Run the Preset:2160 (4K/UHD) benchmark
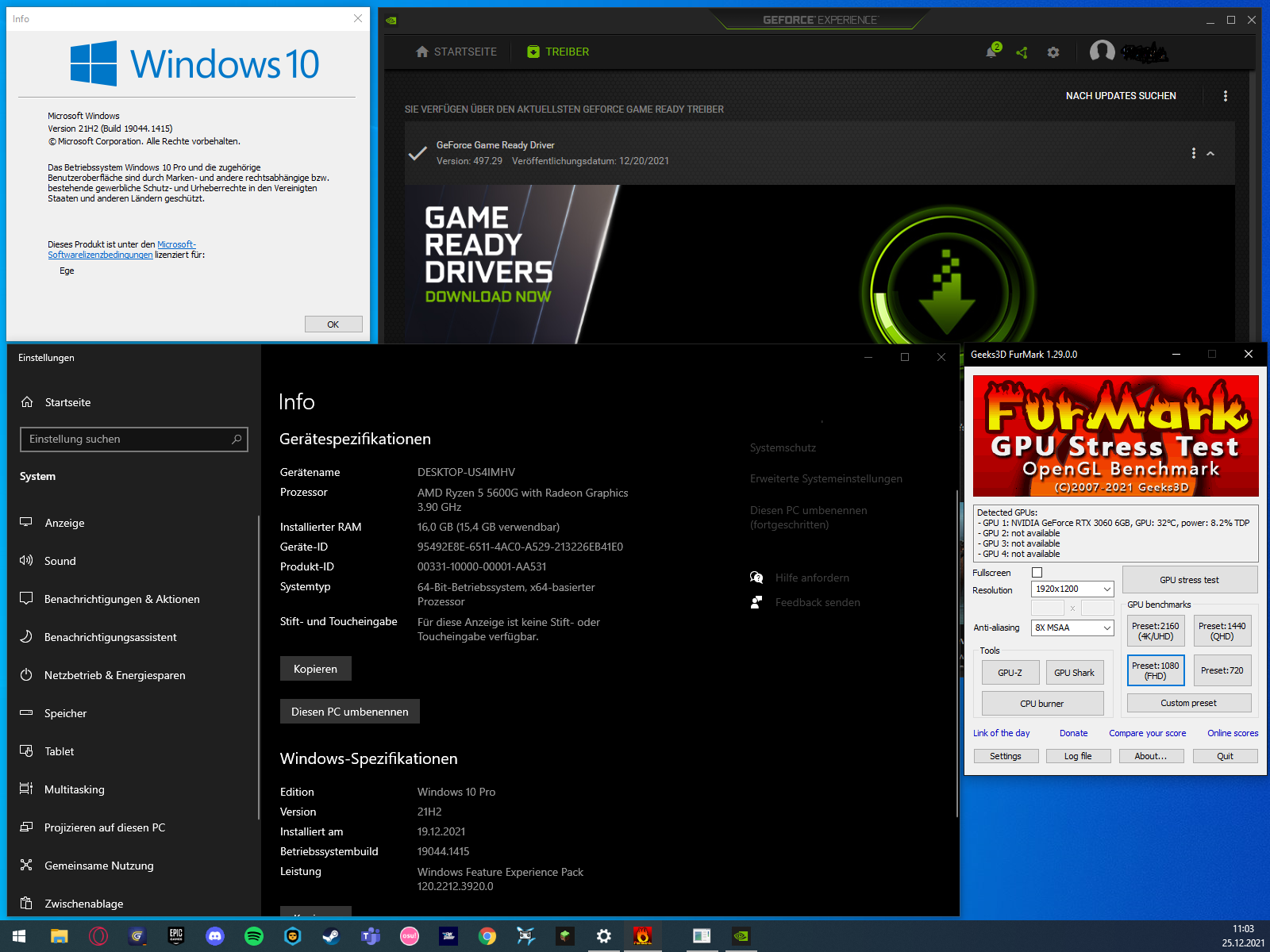Screen dimensions: 1270x952 pos(1156,631)
